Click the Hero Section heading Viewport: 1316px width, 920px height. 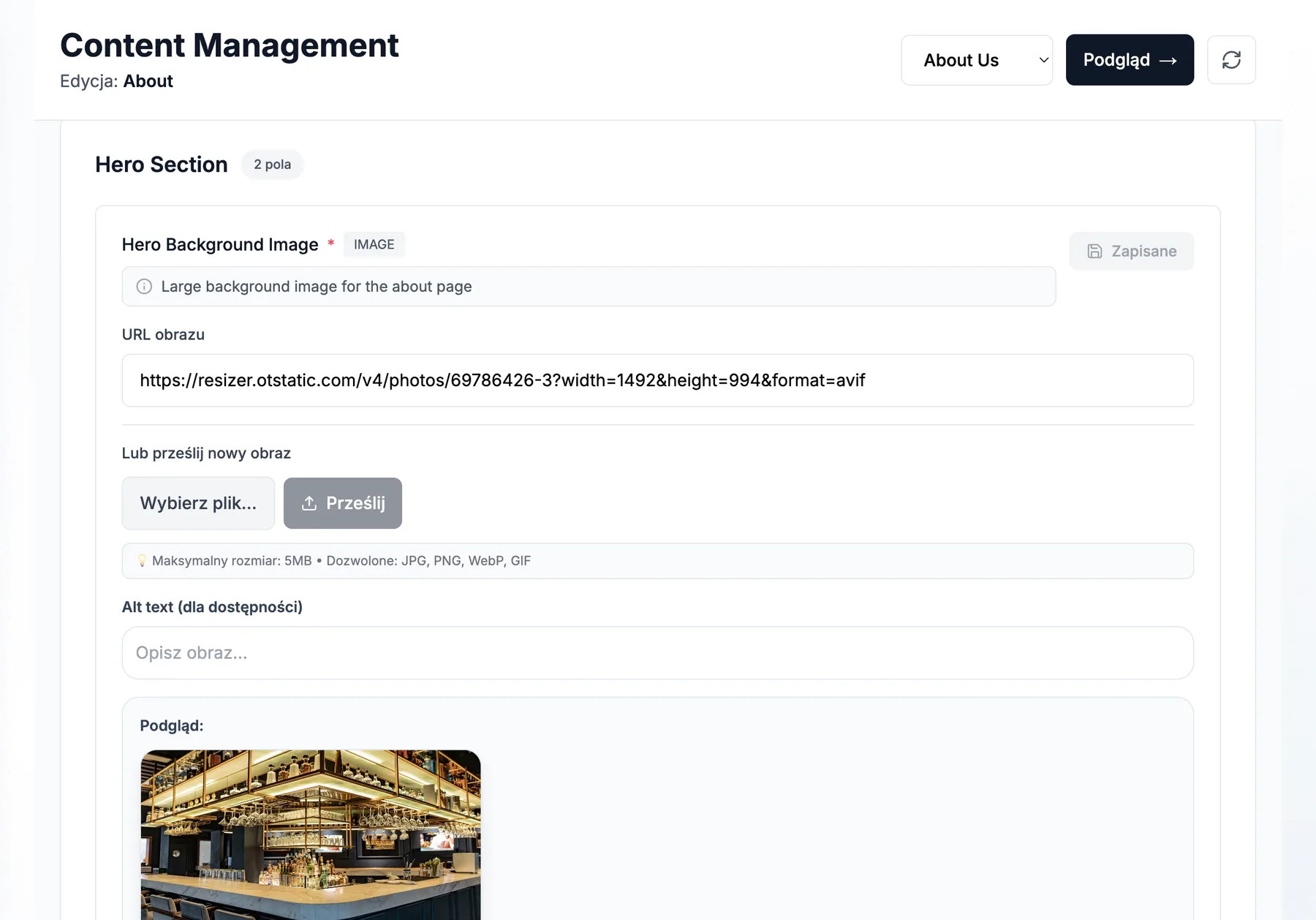[x=162, y=165]
